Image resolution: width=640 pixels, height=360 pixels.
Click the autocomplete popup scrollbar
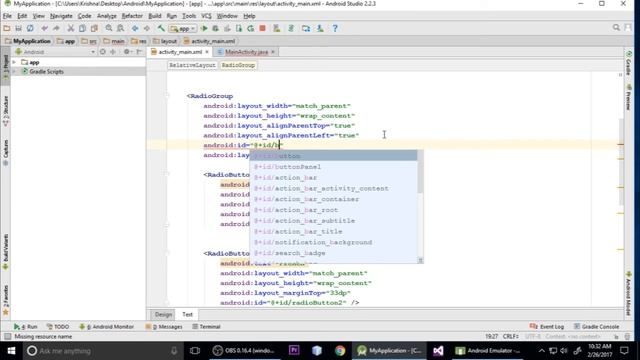click(x=420, y=172)
